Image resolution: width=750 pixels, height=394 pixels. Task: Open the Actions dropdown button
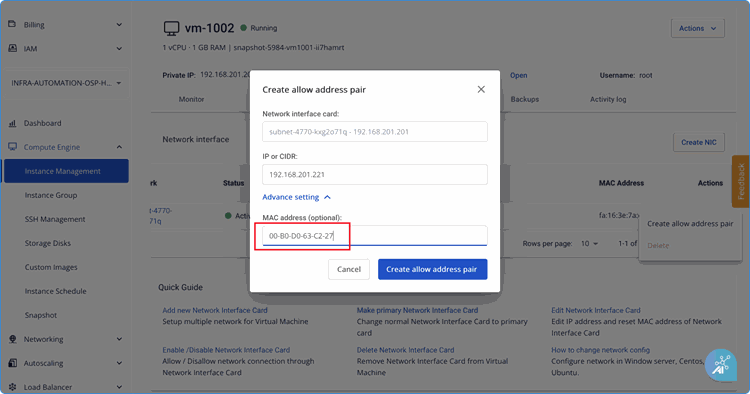697,28
